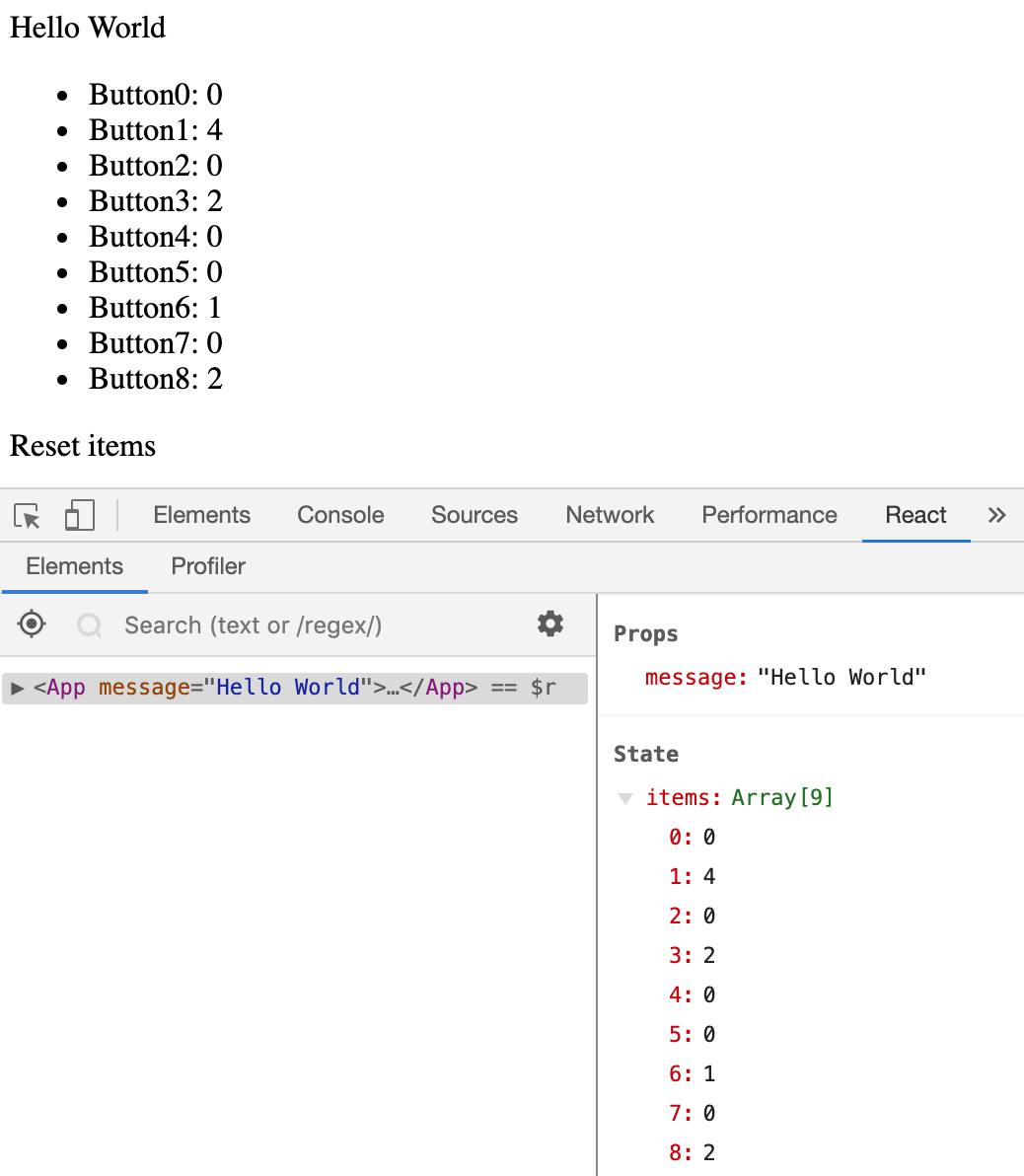Open hidden panels using the chevron
This screenshot has height=1176, width=1024.
click(x=997, y=514)
